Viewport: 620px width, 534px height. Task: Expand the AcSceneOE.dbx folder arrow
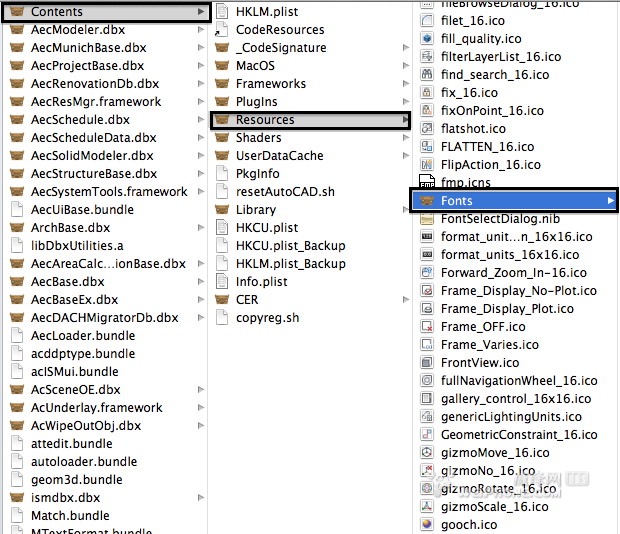pos(201,390)
